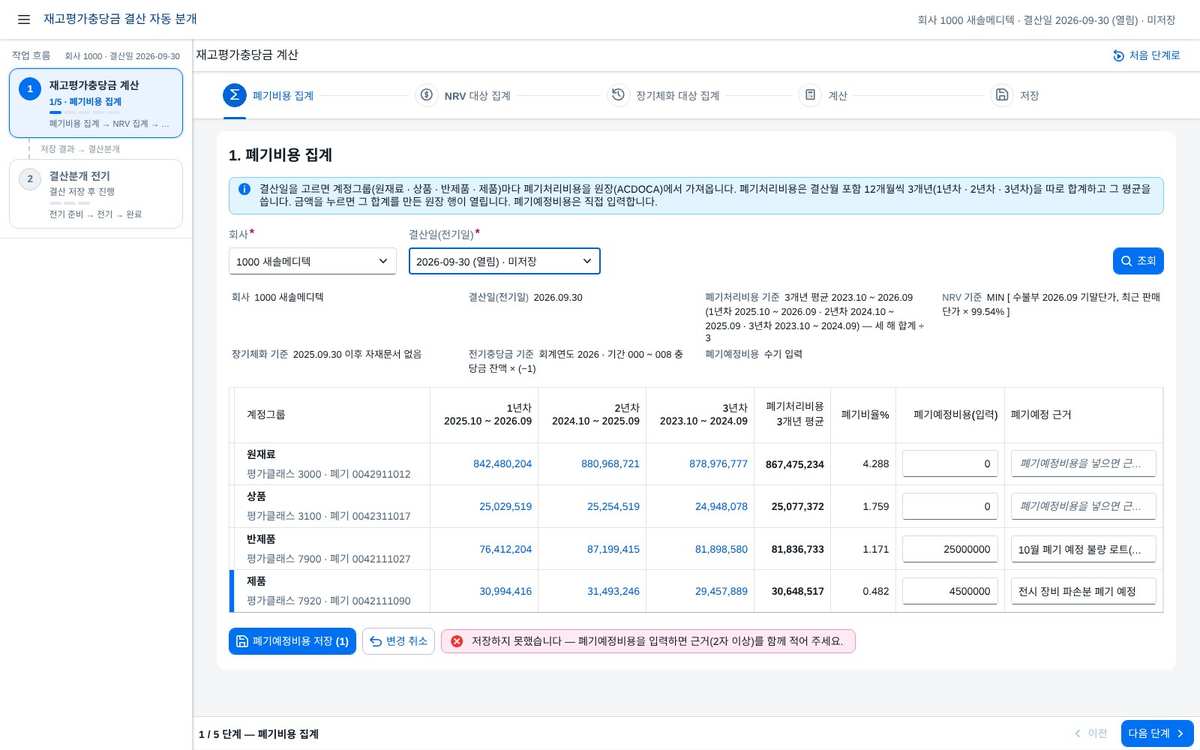1200x750 pixels.
Task: Go back with 처음 단계로 button
Action: (x=1147, y=55)
